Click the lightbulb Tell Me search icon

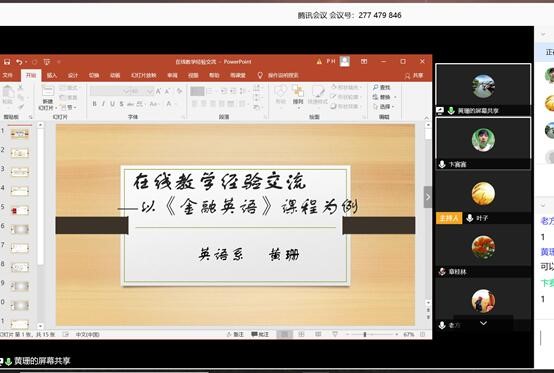tap(260, 75)
